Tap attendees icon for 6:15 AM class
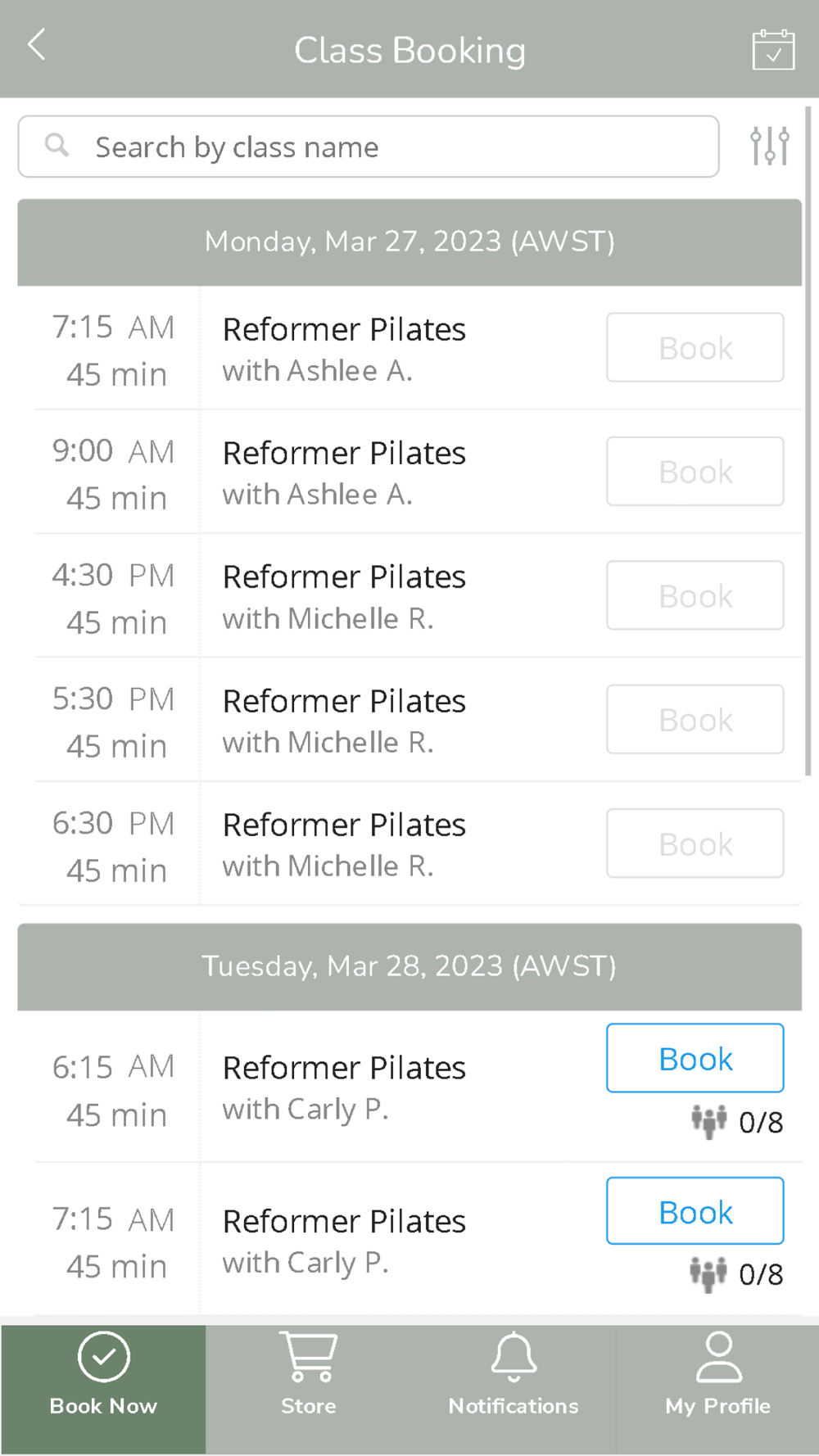The image size is (819, 1456). click(x=709, y=1121)
